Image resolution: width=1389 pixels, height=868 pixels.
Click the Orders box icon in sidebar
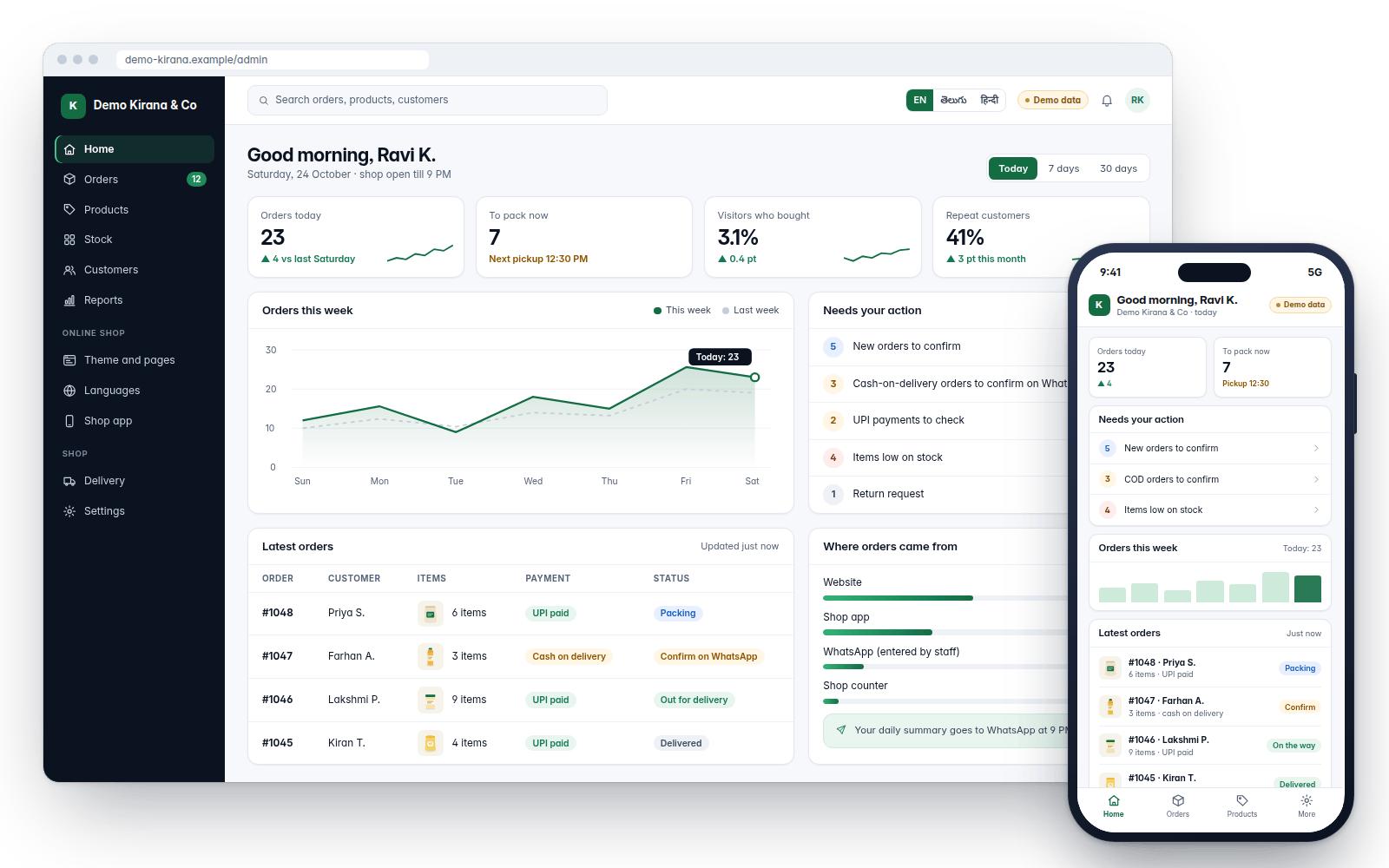(69, 180)
